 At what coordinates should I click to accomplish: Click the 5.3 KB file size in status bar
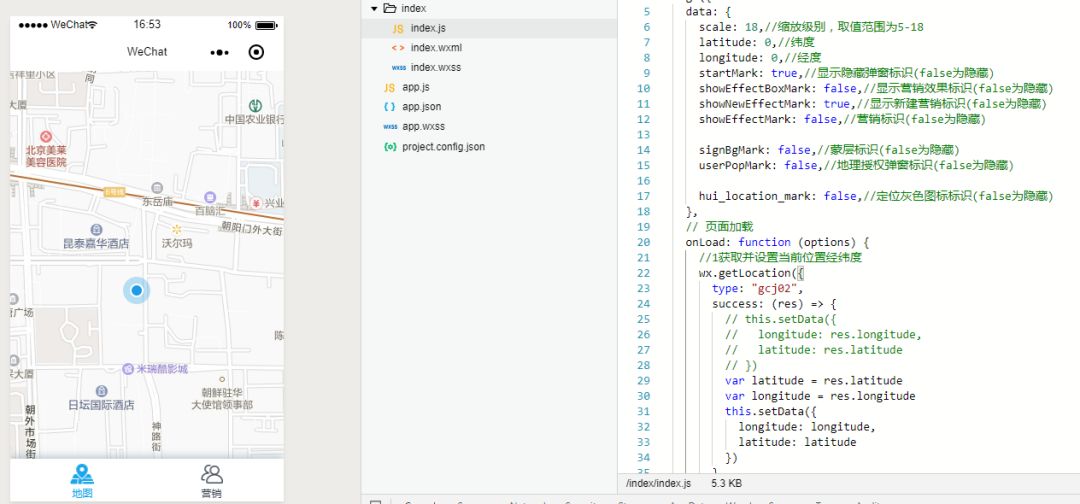(x=727, y=483)
